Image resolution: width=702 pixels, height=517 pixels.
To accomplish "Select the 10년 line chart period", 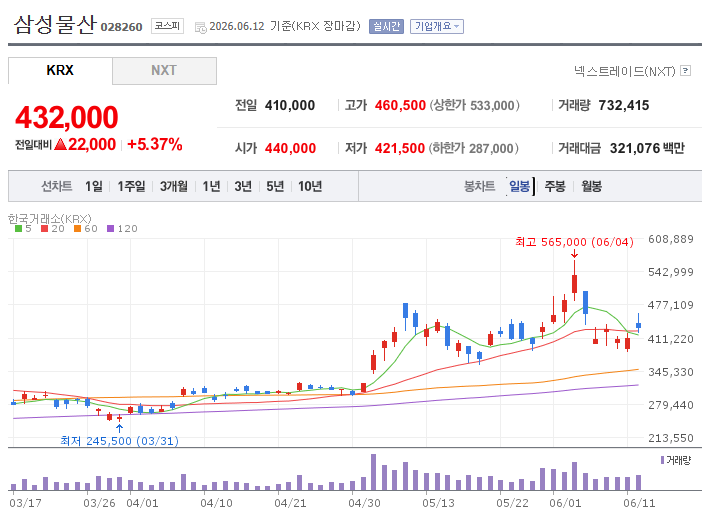I will (x=310, y=186).
